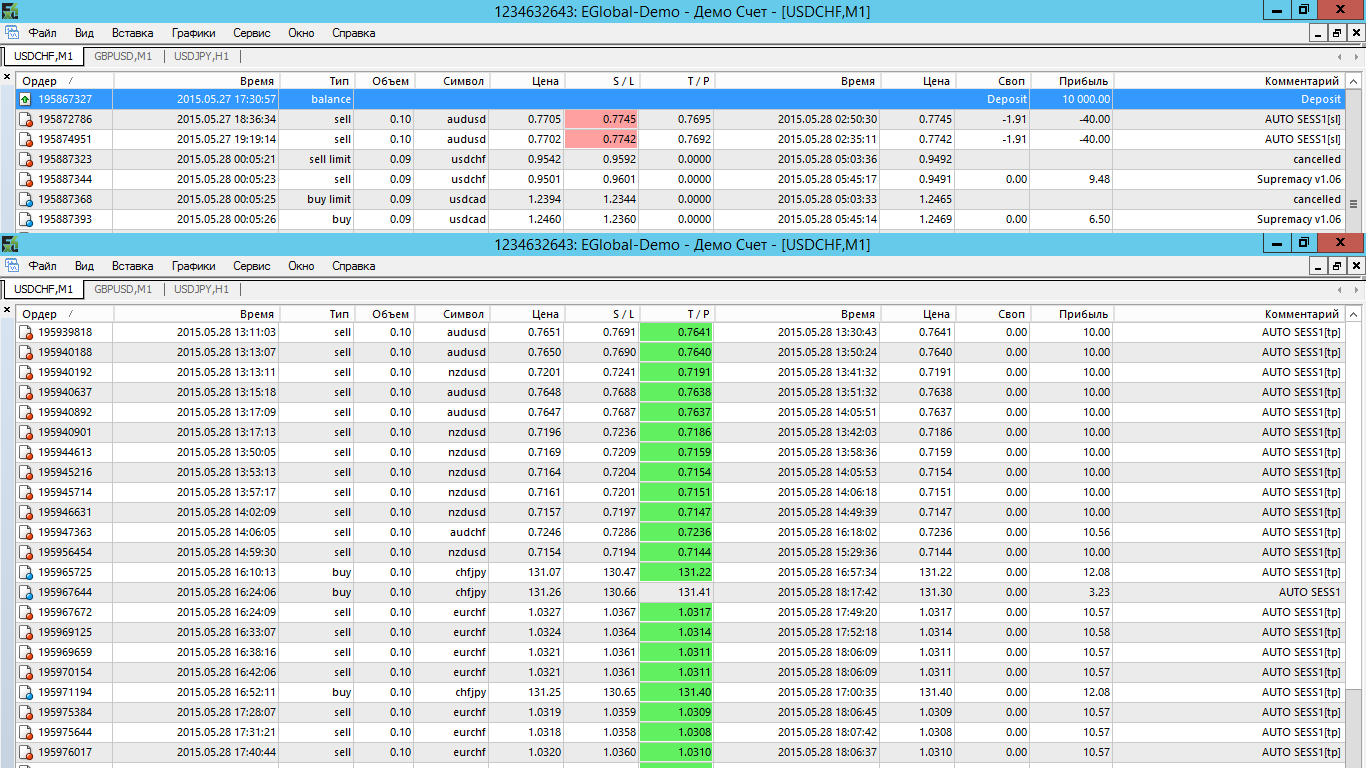Sort by the Объем column in lower window
Screen dimensions: 1366x768
click(385, 314)
